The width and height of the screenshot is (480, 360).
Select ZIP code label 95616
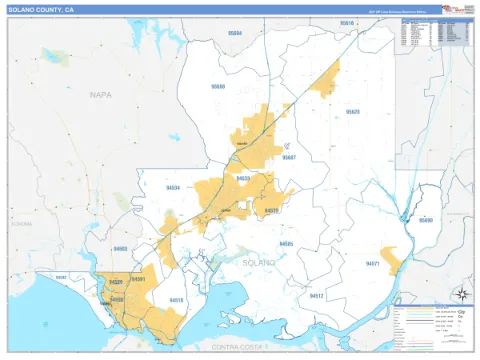[x=347, y=23]
